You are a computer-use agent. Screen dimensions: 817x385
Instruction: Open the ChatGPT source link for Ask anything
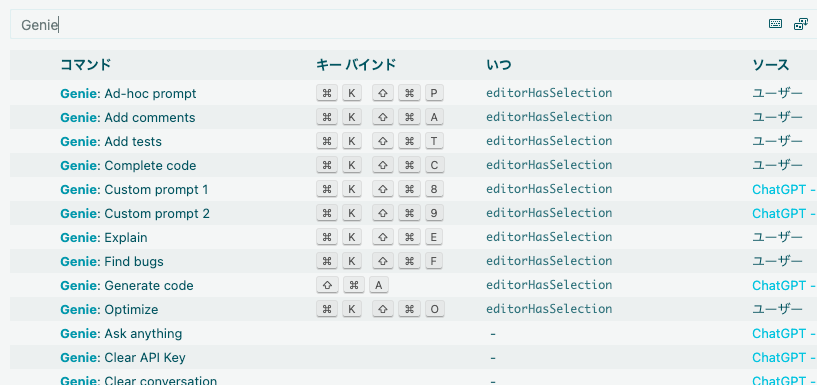(784, 333)
